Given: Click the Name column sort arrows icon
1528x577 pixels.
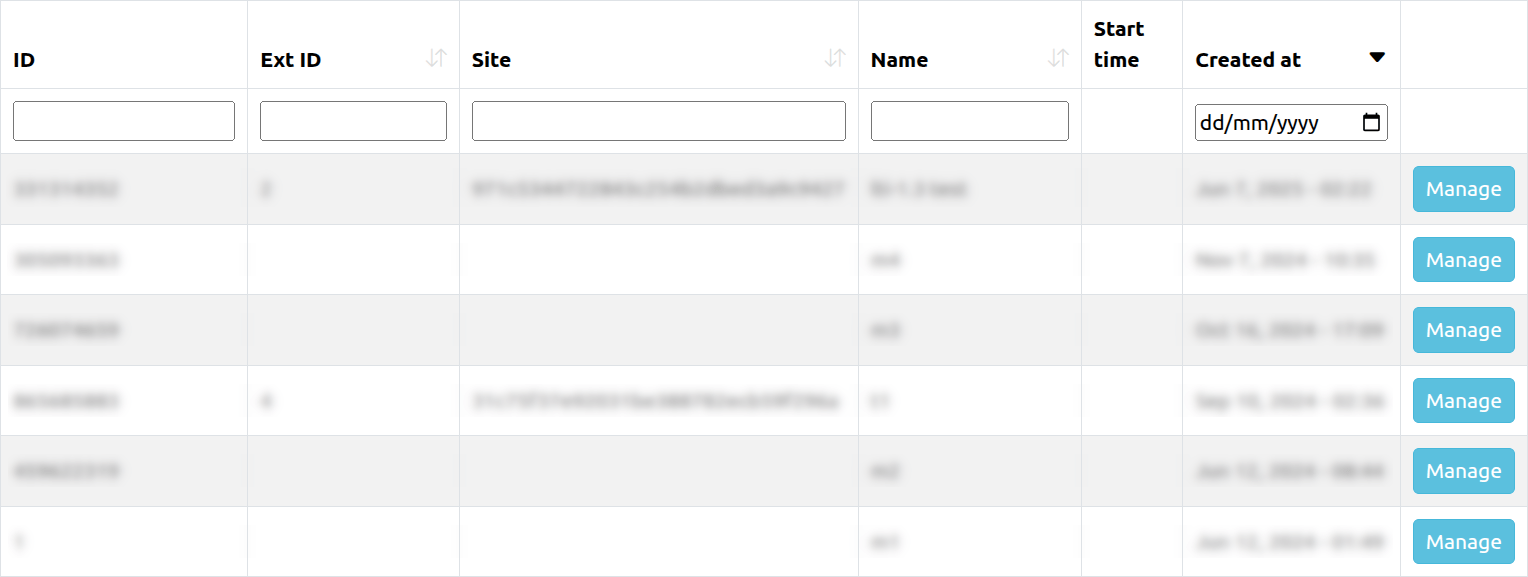Looking at the screenshot, I should (x=1058, y=59).
